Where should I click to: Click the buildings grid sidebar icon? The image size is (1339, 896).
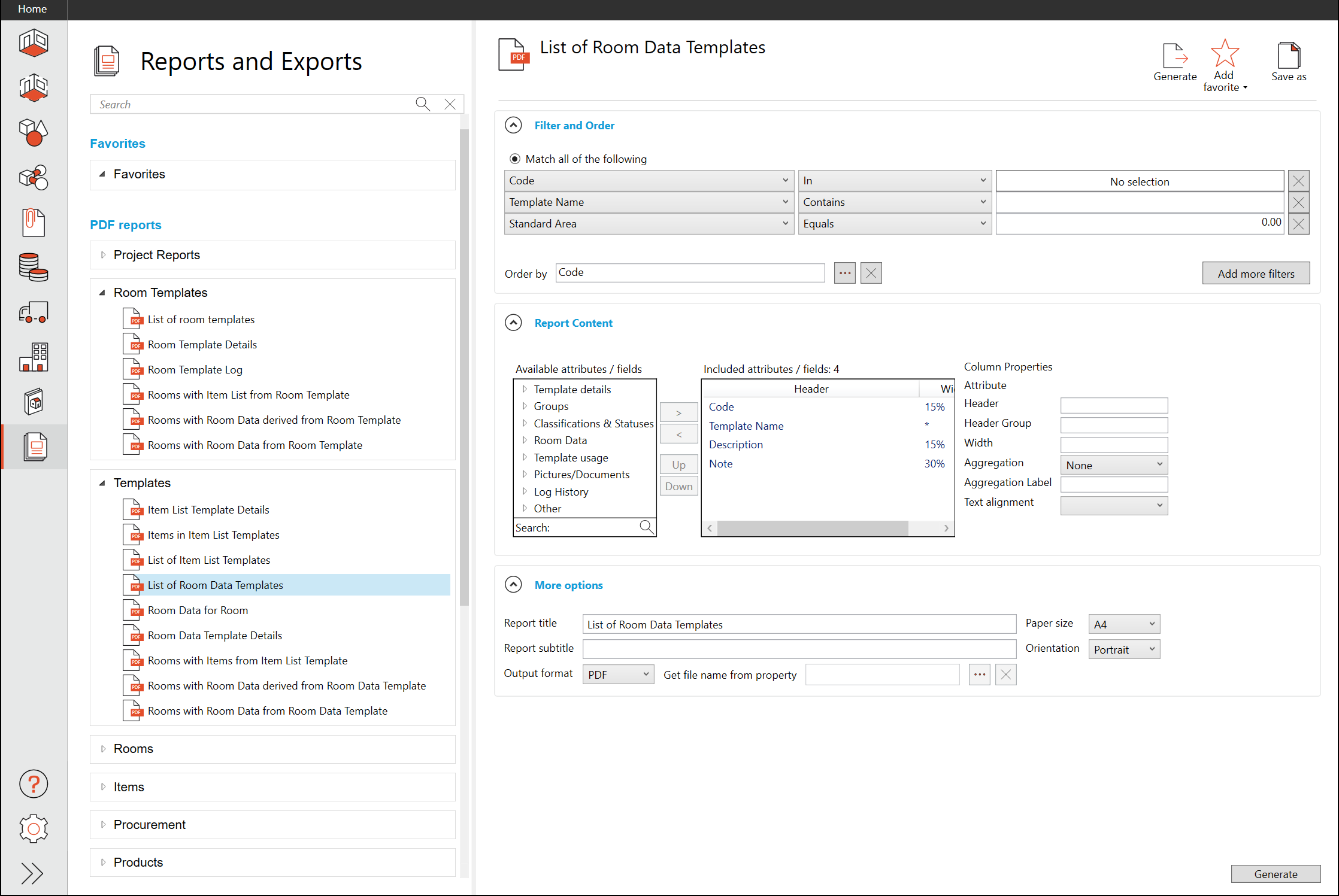tap(34, 357)
